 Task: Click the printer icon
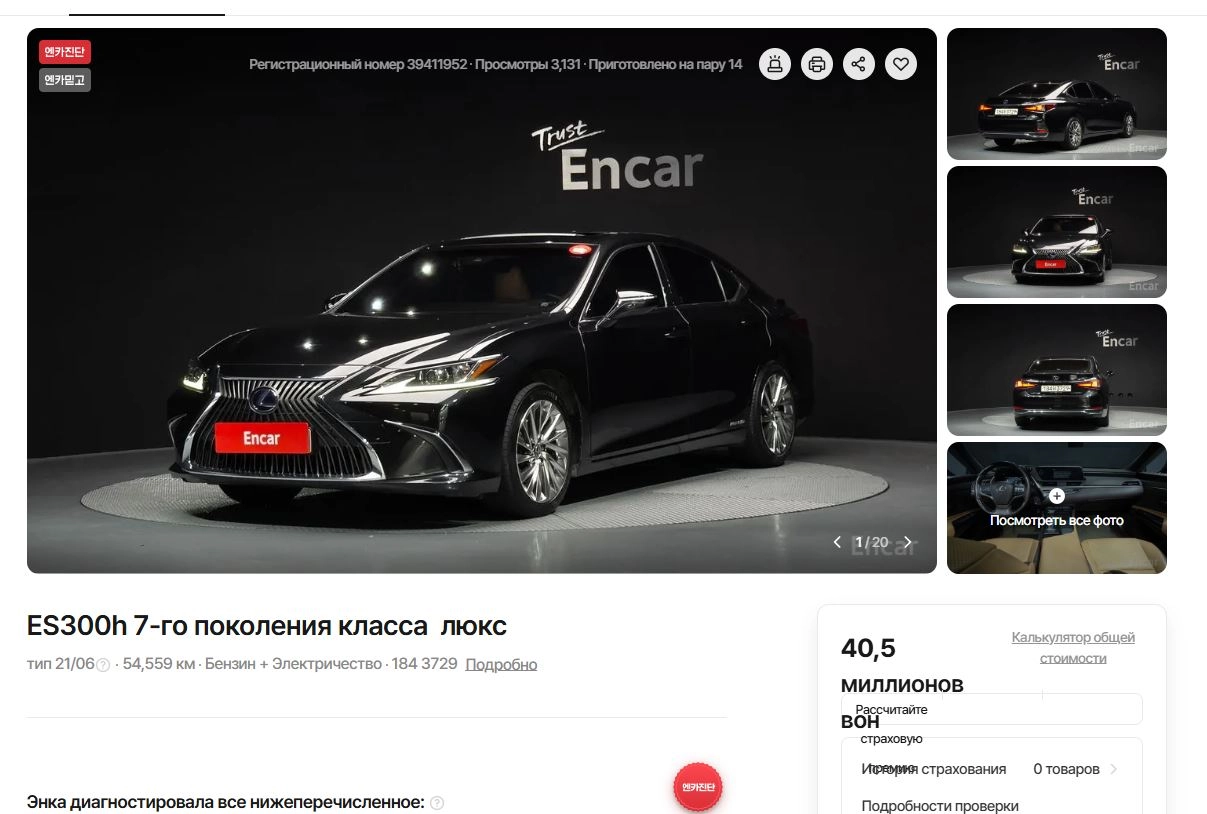[x=817, y=64]
